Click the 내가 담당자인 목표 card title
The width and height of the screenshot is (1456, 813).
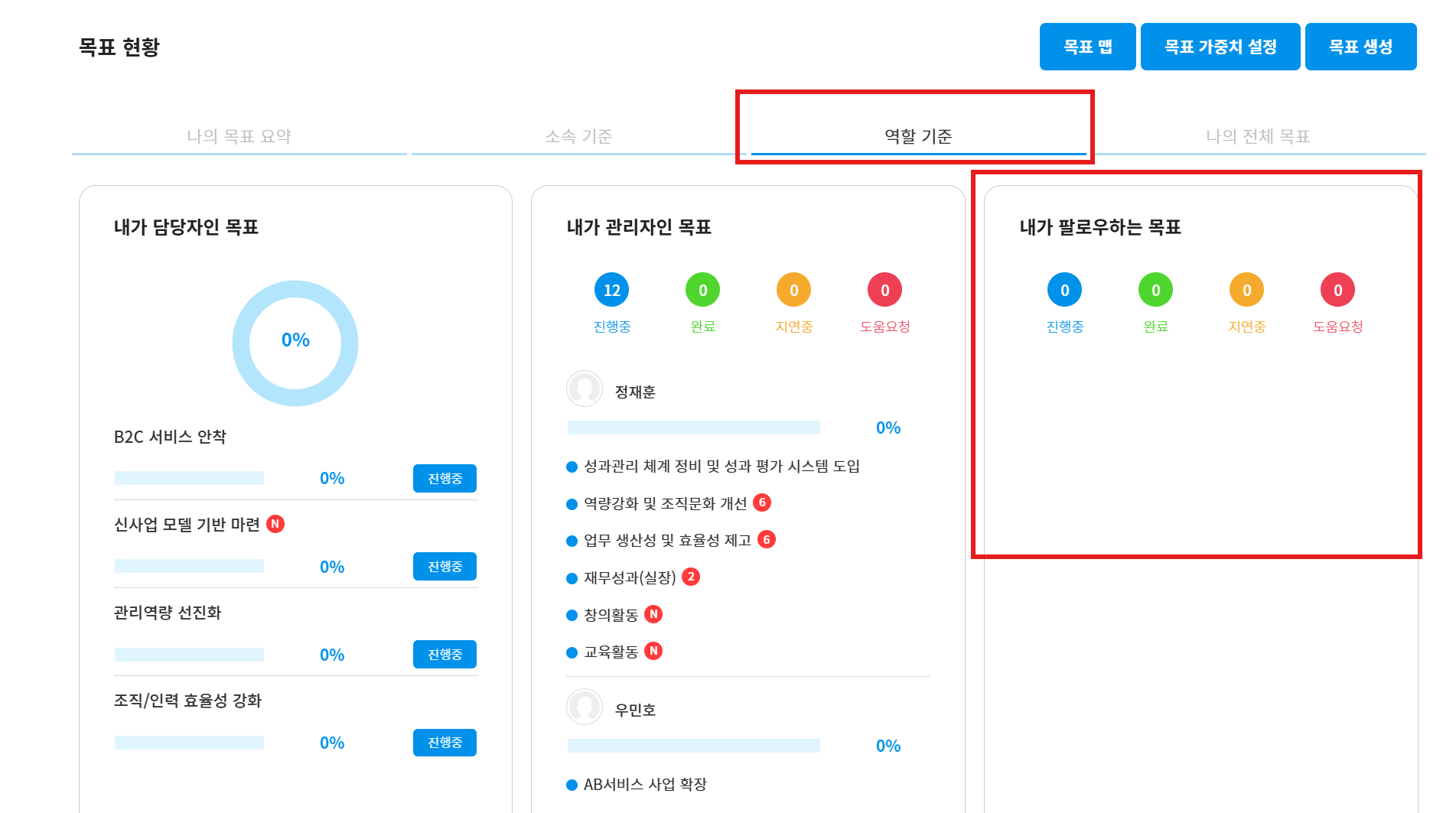186,227
